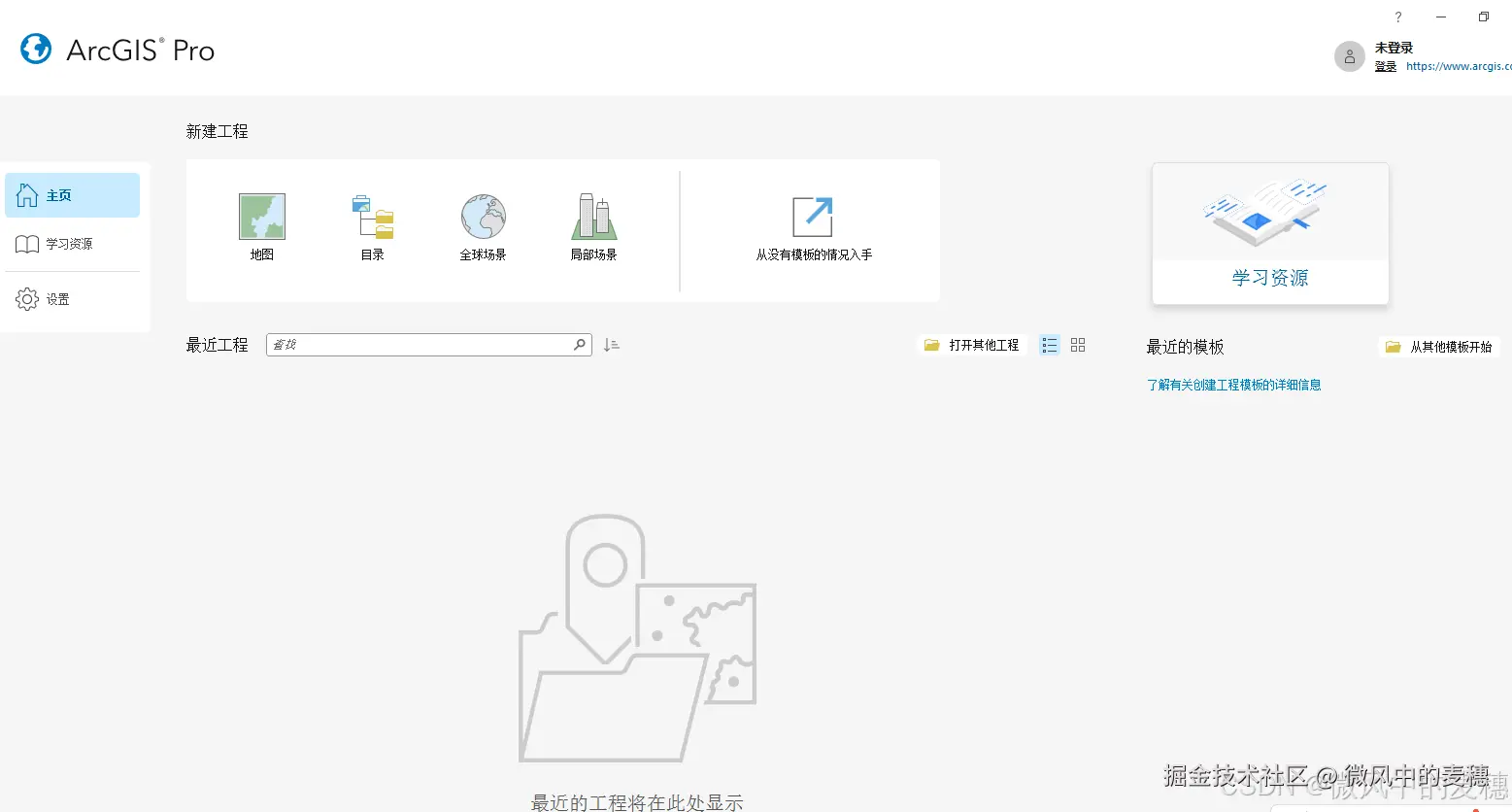Click the user avatar icon
The height and width of the screenshot is (812, 1512).
(x=1350, y=56)
